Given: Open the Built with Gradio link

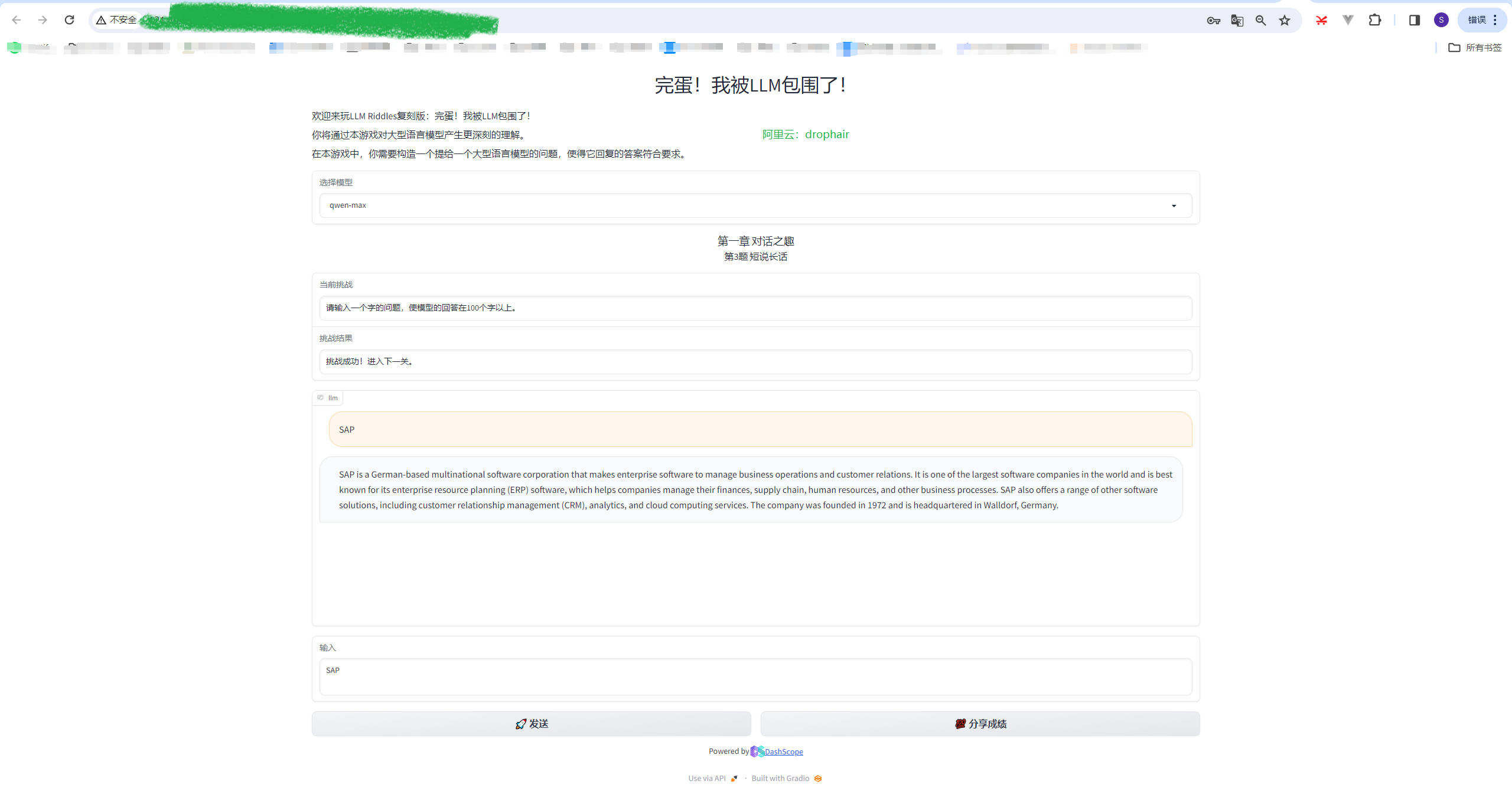Looking at the screenshot, I should pos(786,779).
